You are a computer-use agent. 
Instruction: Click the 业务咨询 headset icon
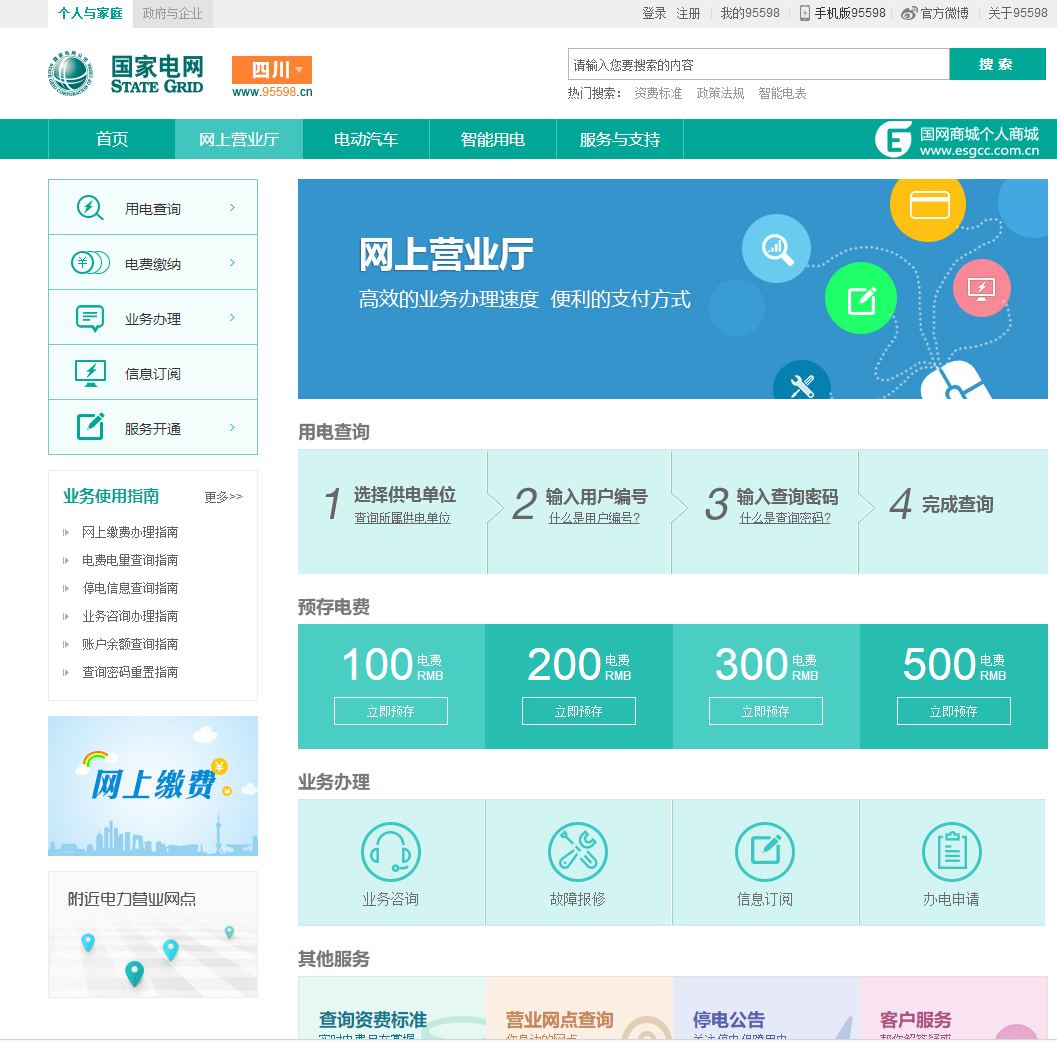coord(391,852)
